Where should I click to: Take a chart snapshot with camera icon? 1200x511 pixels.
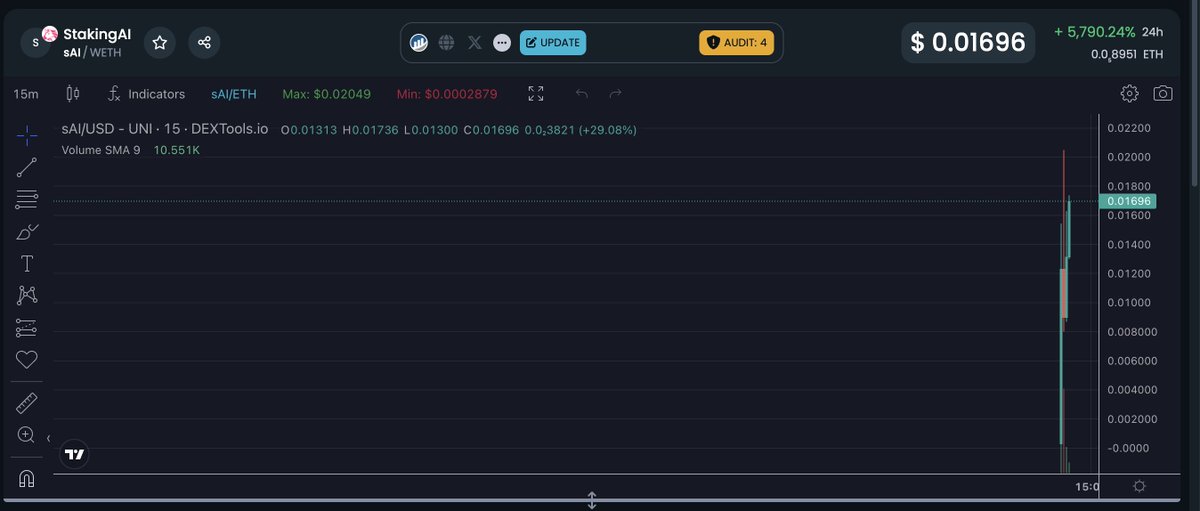[x=1163, y=94]
